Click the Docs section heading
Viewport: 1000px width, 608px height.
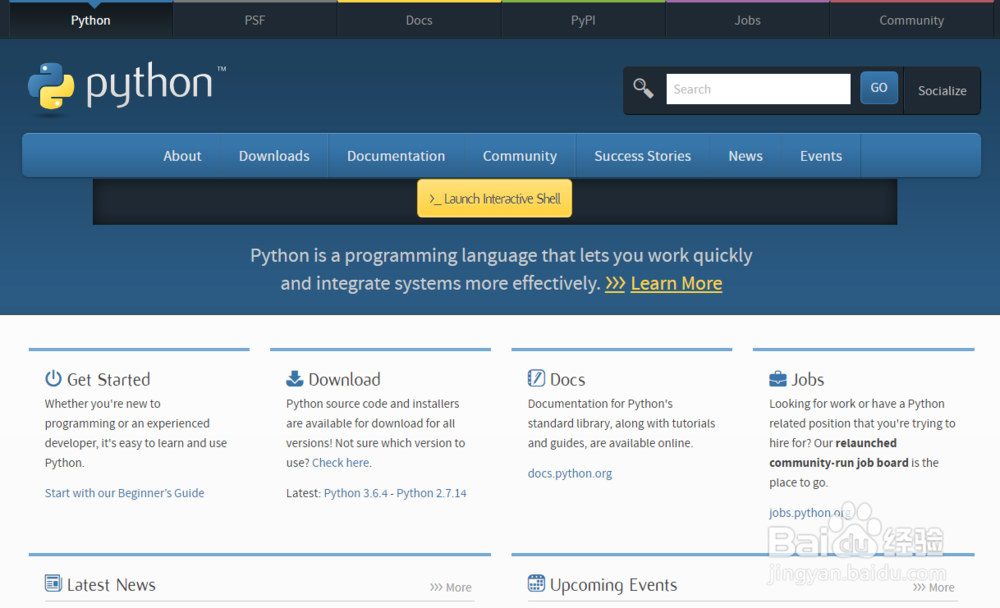click(x=568, y=380)
